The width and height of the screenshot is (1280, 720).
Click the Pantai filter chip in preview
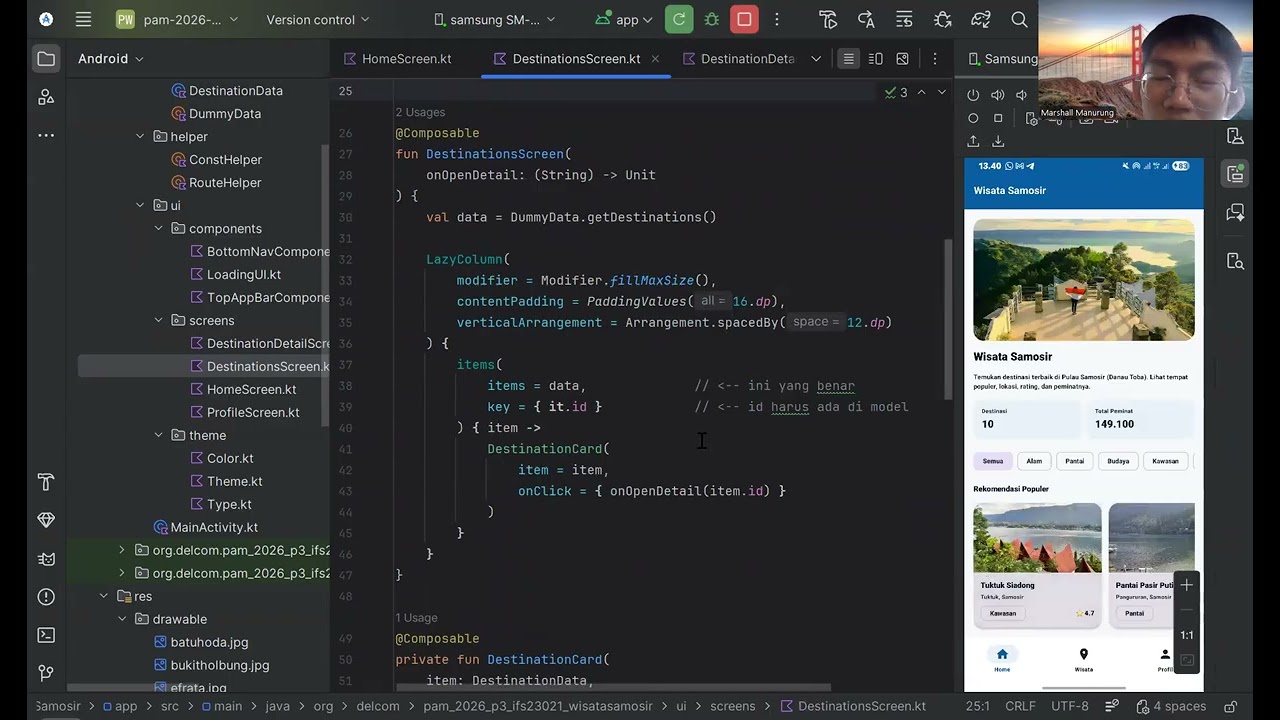pos(1074,461)
